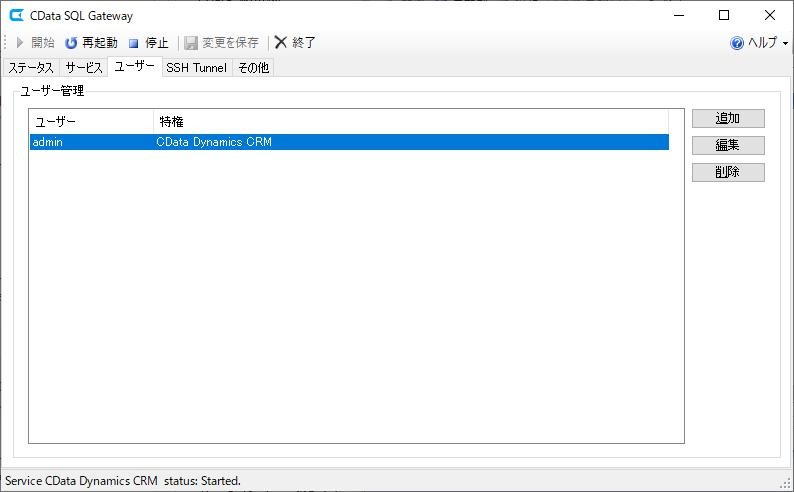Click the 削除 delete button
The image size is (794, 492).
pyautogui.click(x=728, y=172)
